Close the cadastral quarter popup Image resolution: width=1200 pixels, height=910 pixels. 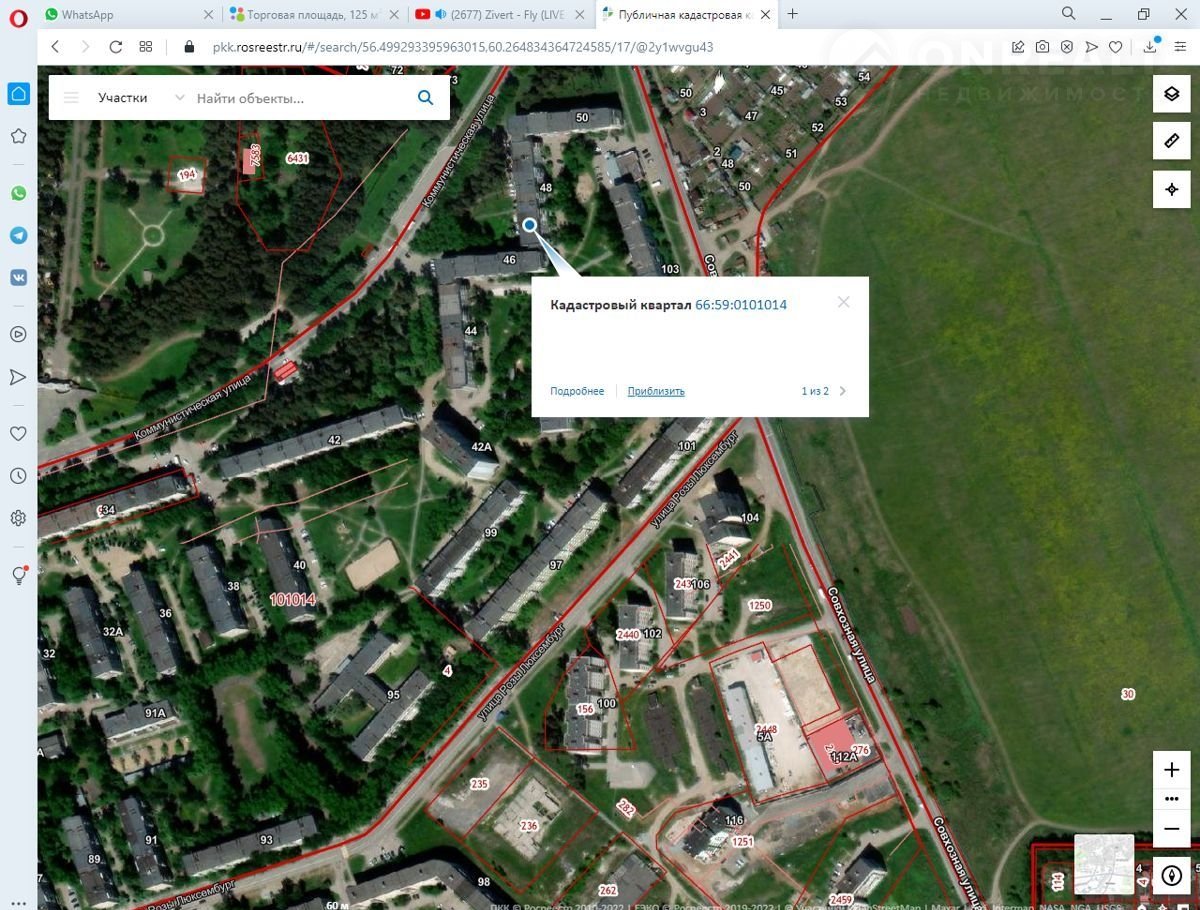pyautogui.click(x=843, y=302)
